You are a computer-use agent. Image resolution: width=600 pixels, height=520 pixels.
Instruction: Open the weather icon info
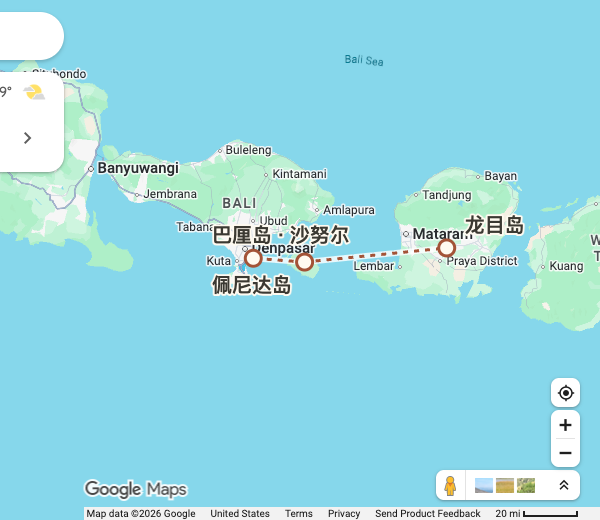[34, 93]
